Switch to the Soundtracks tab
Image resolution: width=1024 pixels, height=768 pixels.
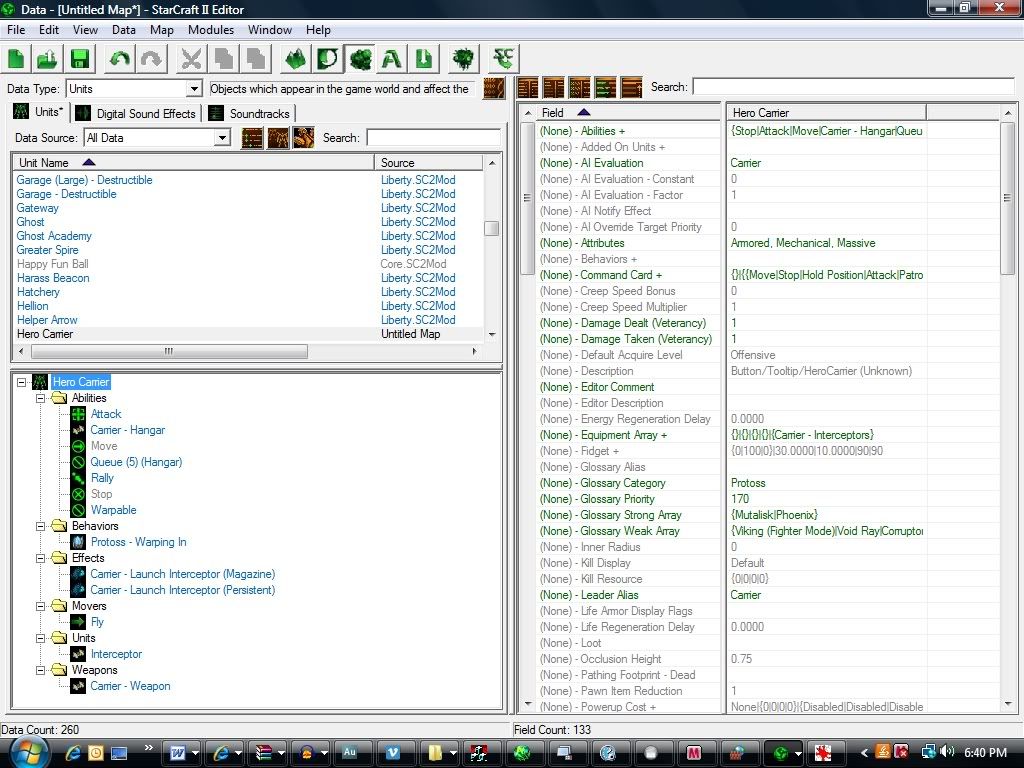[249, 113]
